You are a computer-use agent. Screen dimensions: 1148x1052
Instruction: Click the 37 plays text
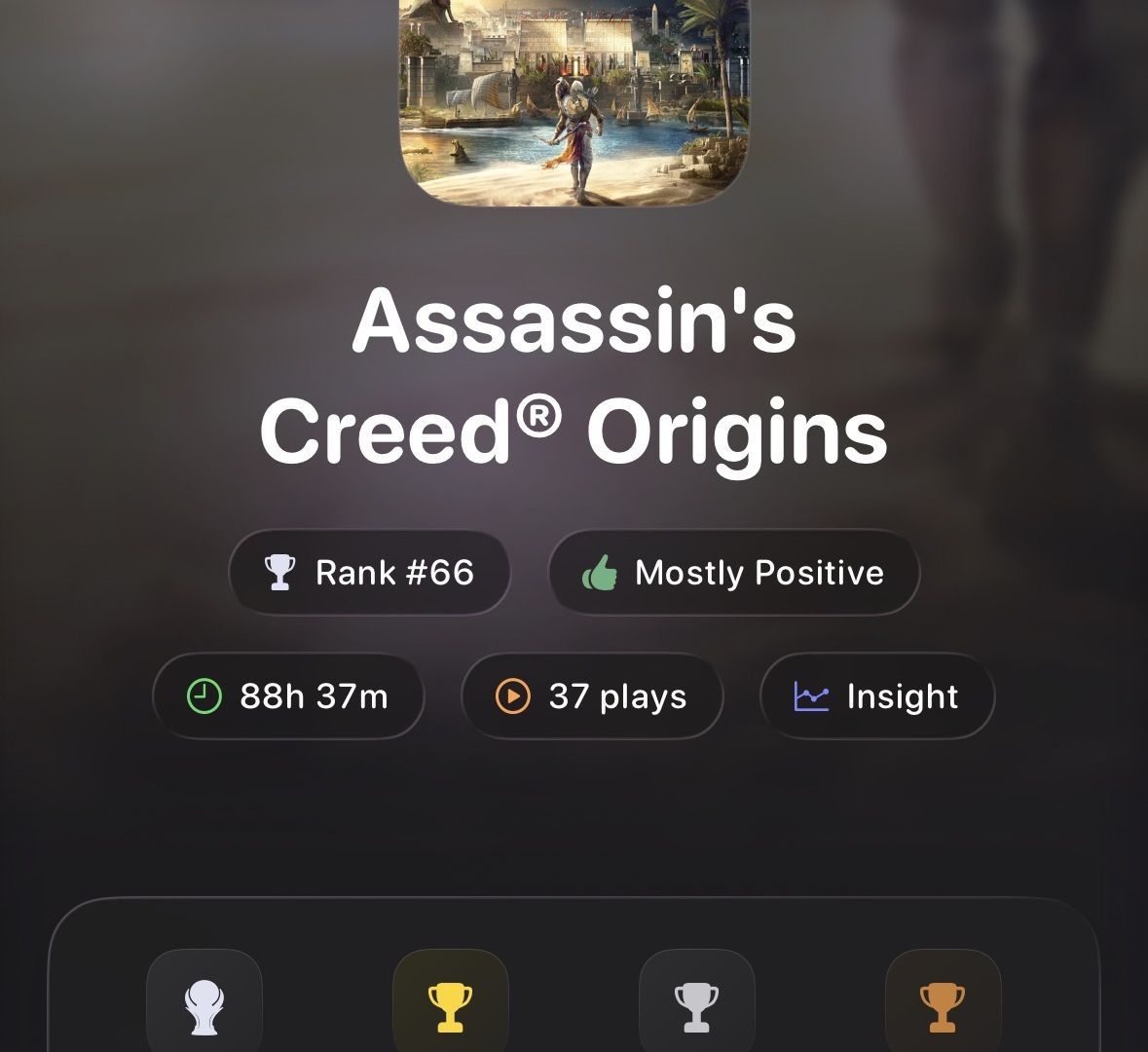[618, 696]
